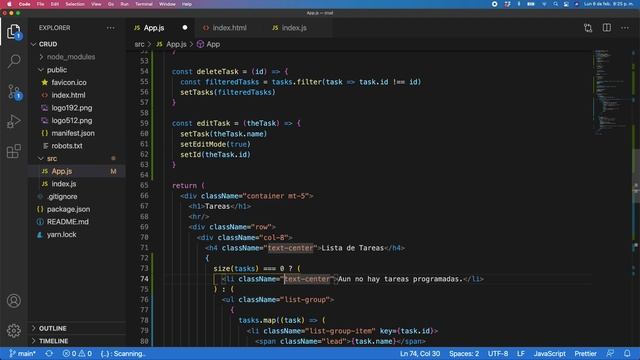Synchronize changes in status bar

49,353
